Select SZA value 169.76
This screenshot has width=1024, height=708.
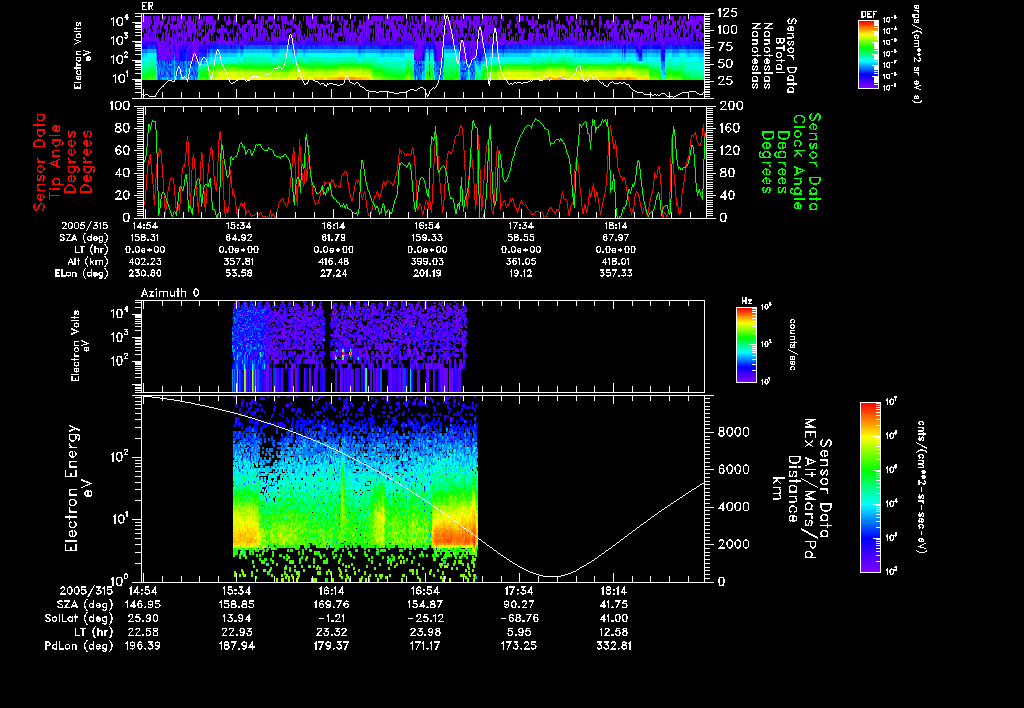(x=331, y=605)
